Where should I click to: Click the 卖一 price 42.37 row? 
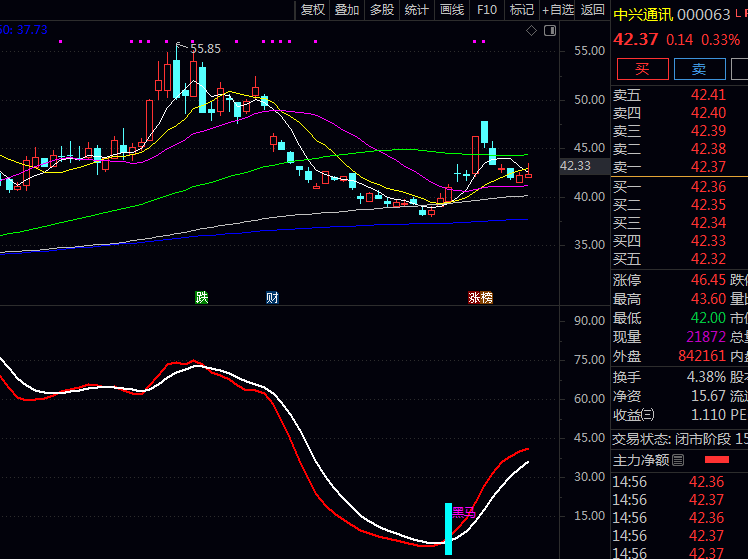point(679,167)
